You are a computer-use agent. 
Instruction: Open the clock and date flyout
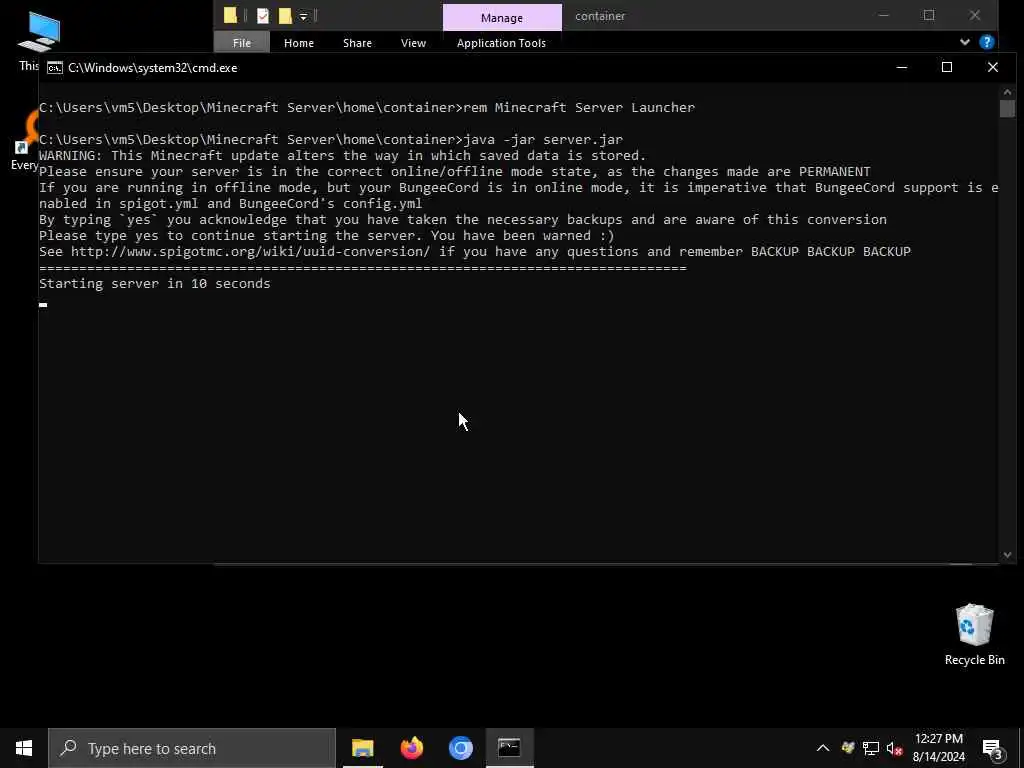[938, 748]
